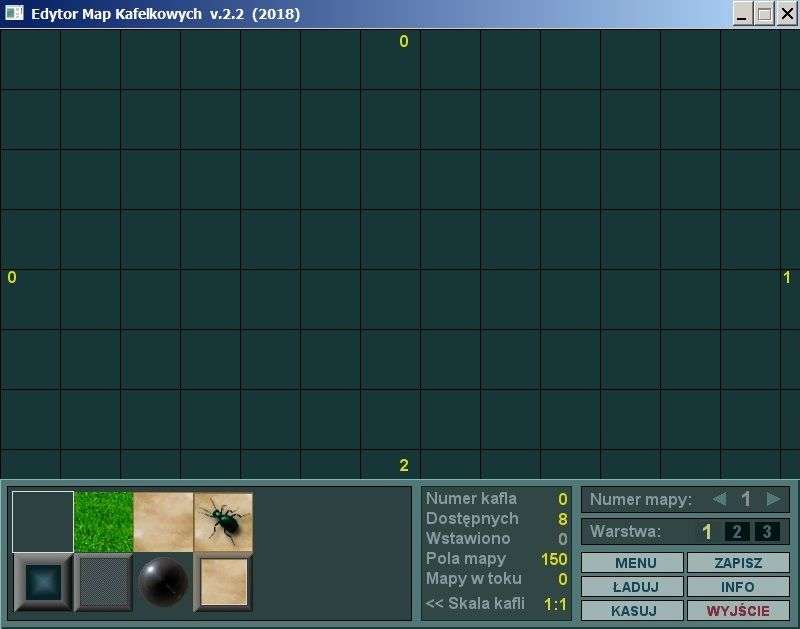Open the INFO panel
This screenshot has width=800, height=629.
pyautogui.click(x=738, y=587)
